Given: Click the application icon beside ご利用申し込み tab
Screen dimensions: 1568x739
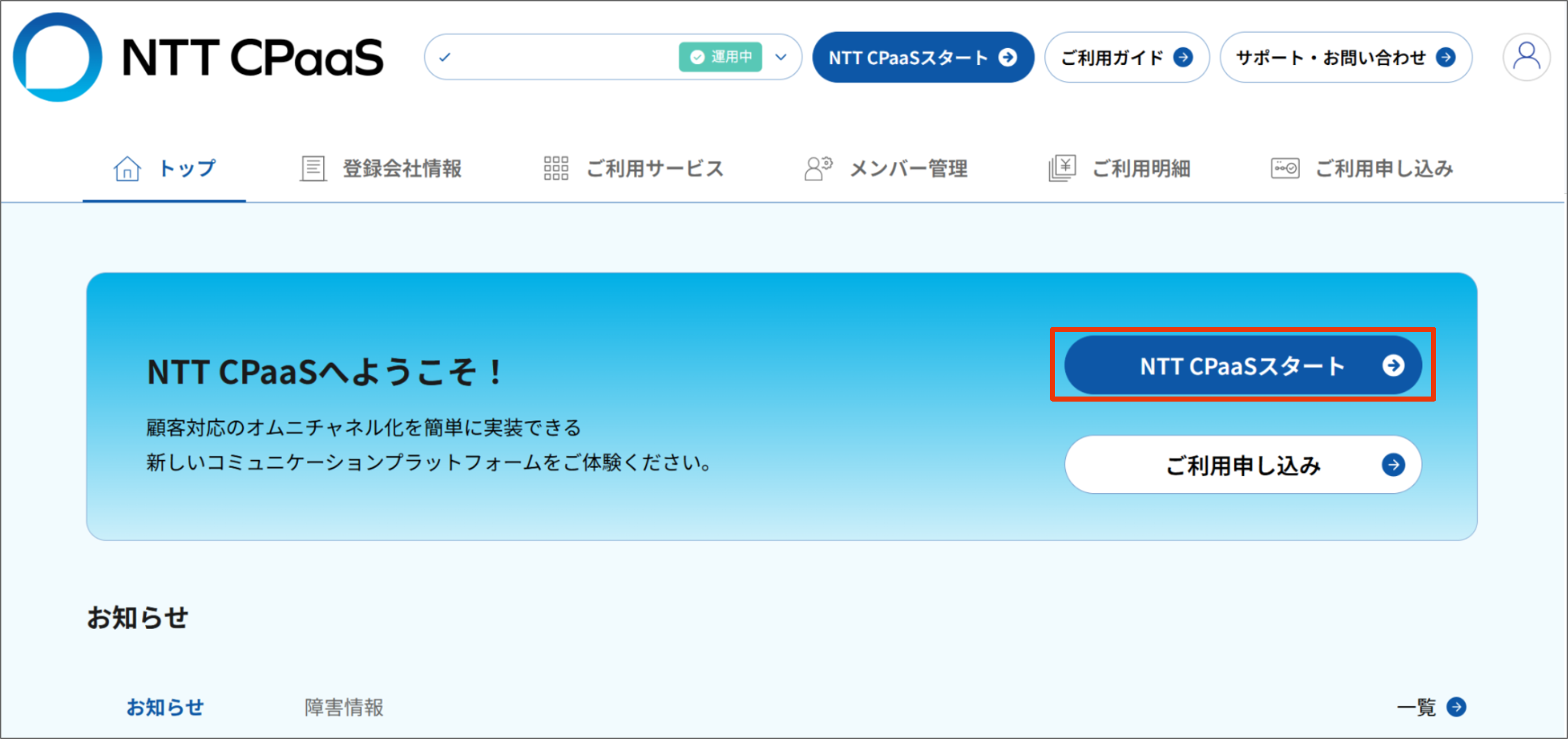Looking at the screenshot, I should tap(1285, 169).
